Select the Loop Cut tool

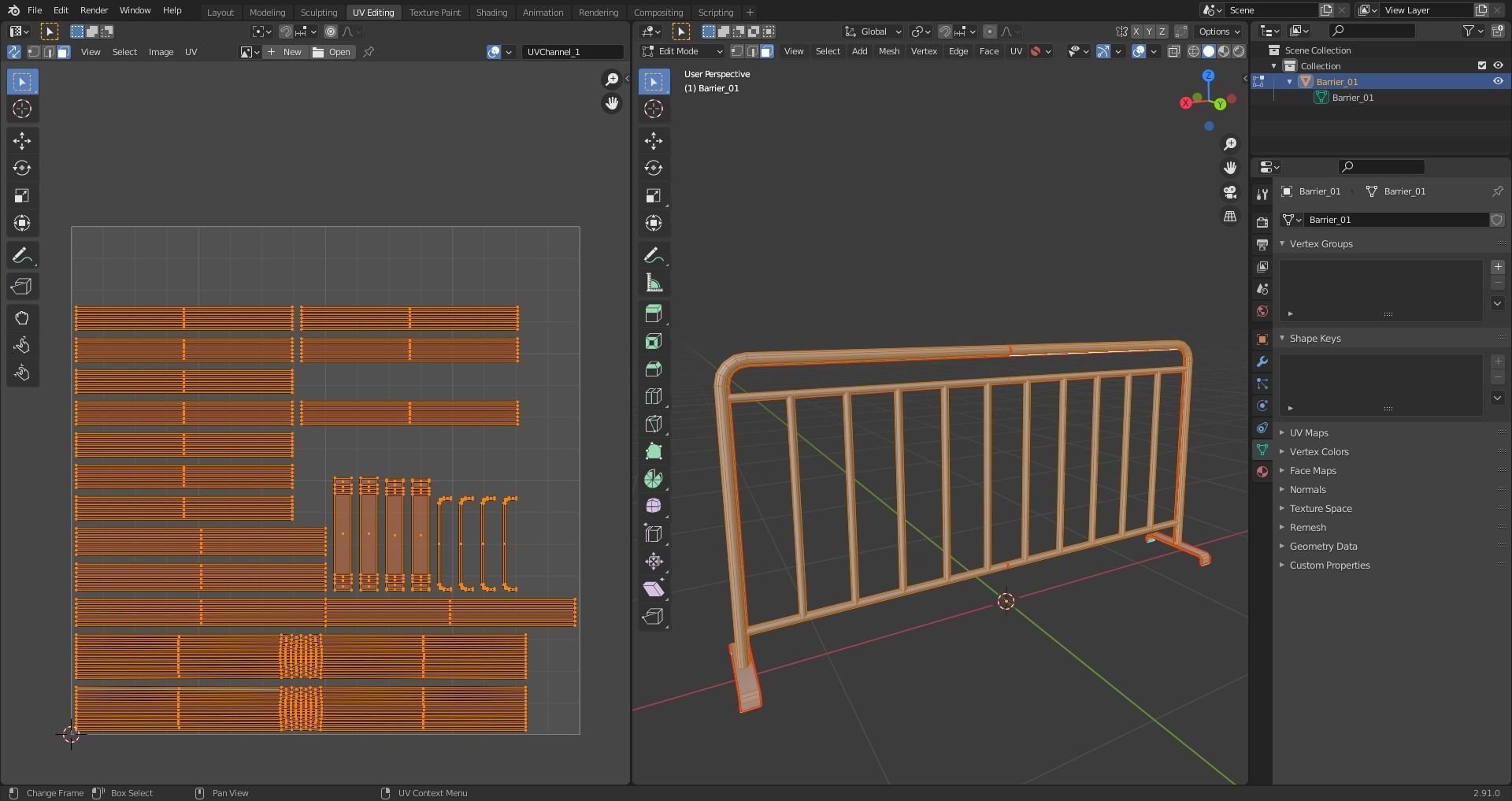(654, 396)
